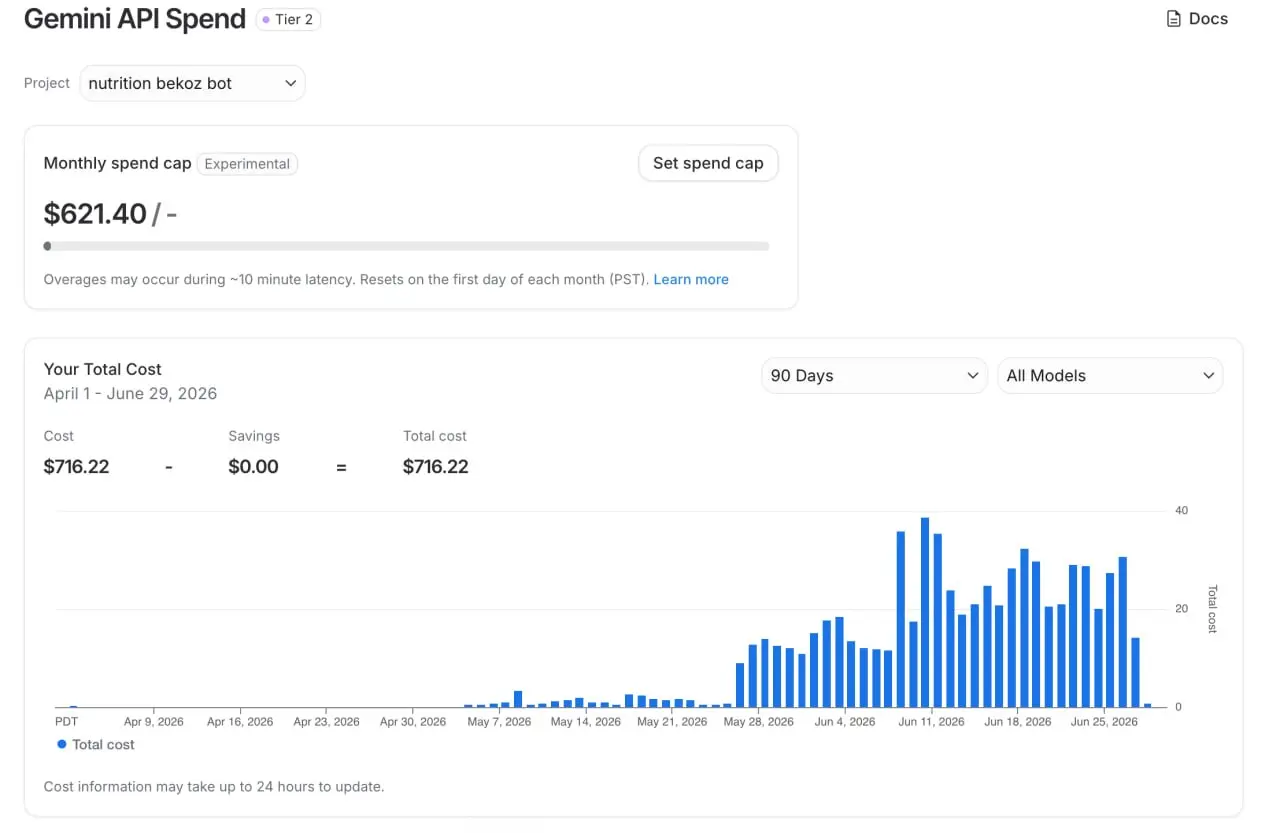
Task: Click the Set spend cap button
Action: coord(708,163)
